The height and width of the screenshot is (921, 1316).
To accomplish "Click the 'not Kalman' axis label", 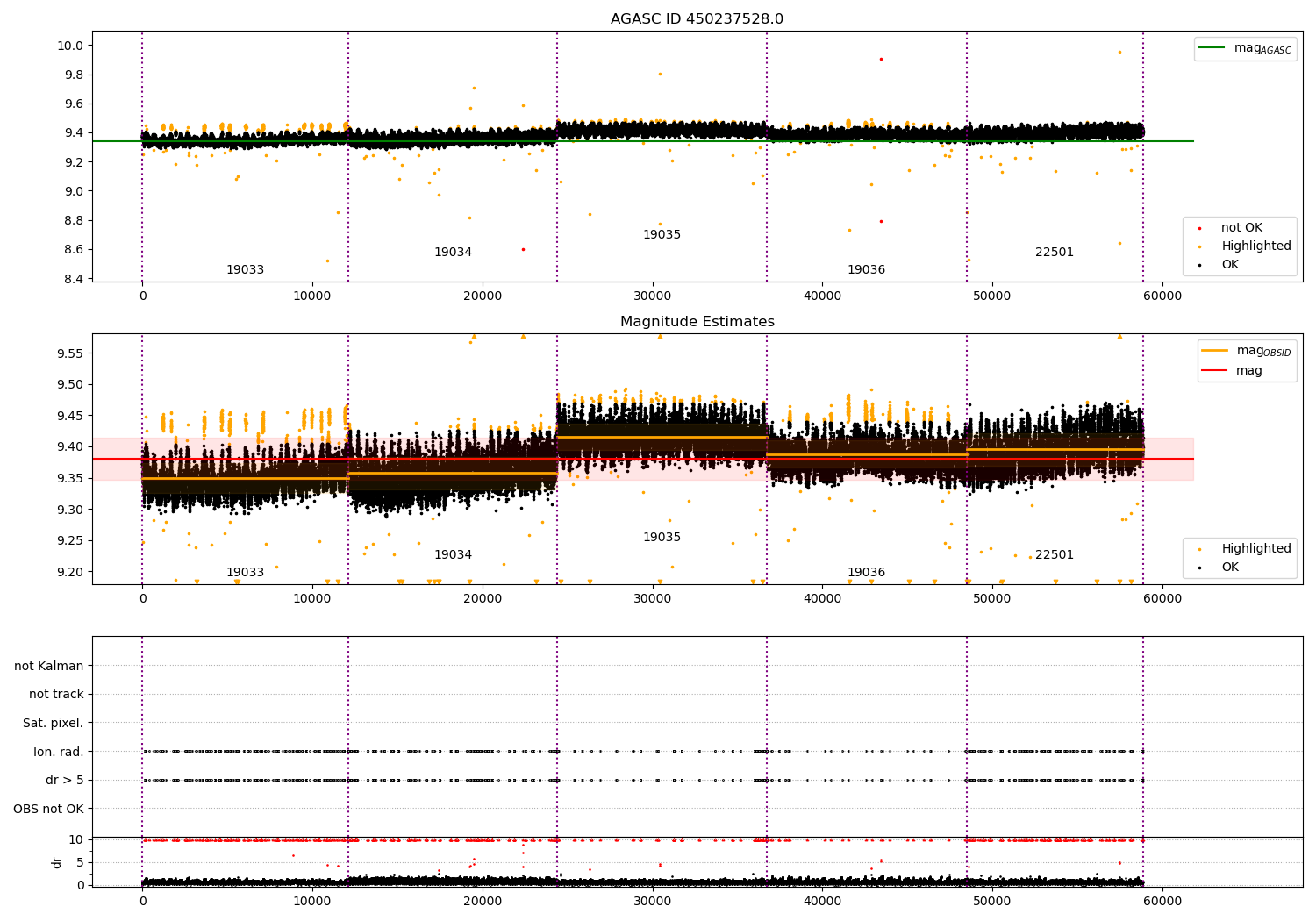I will pos(49,666).
